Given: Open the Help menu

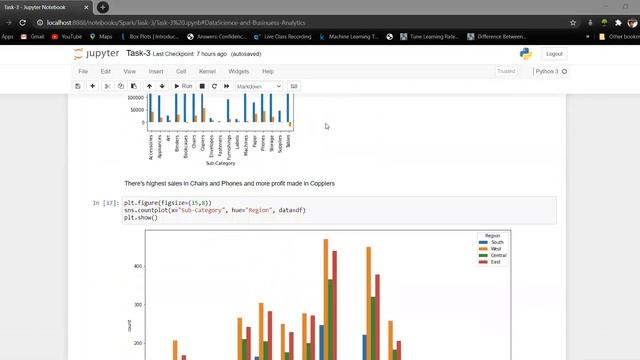Looking at the screenshot, I should pos(268,71).
